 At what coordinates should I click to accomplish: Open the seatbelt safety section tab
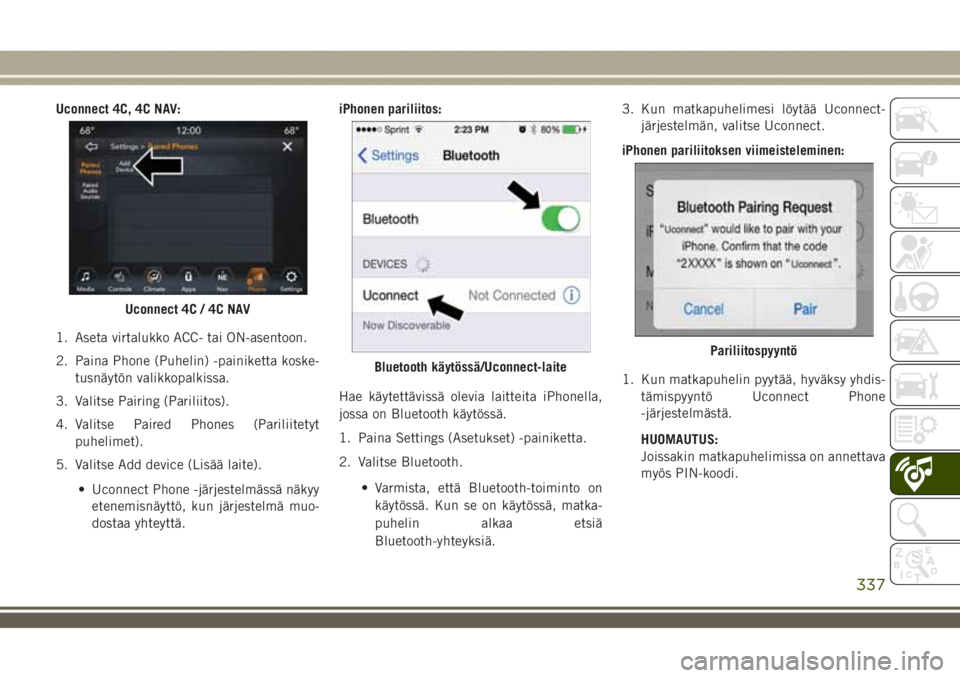(924, 252)
